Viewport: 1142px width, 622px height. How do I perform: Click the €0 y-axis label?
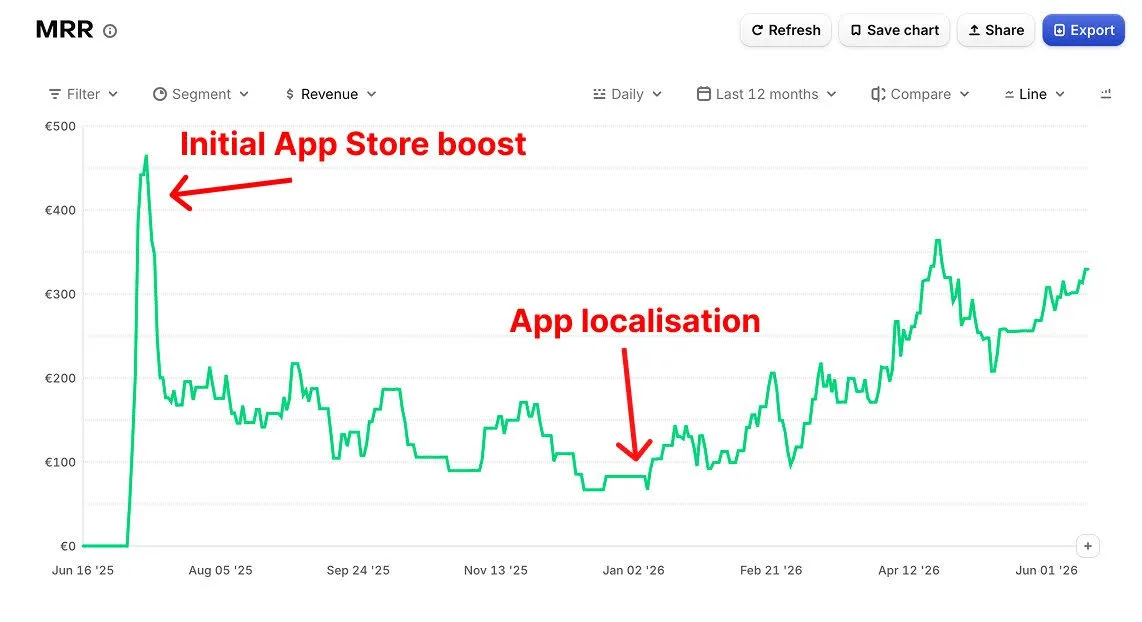[x=68, y=546]
